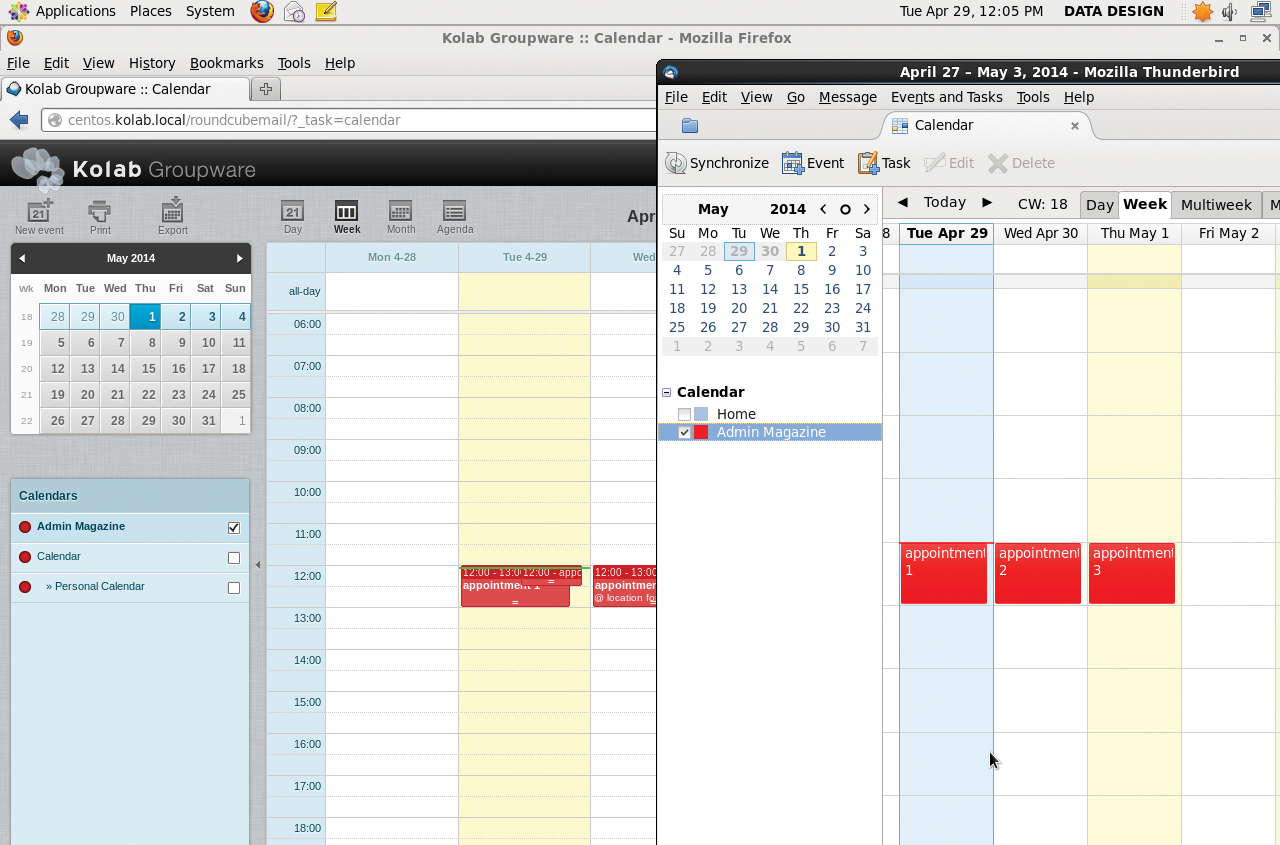Open the Month view in Kolab
Viewport: 1280px width, 845px height.
400,215
